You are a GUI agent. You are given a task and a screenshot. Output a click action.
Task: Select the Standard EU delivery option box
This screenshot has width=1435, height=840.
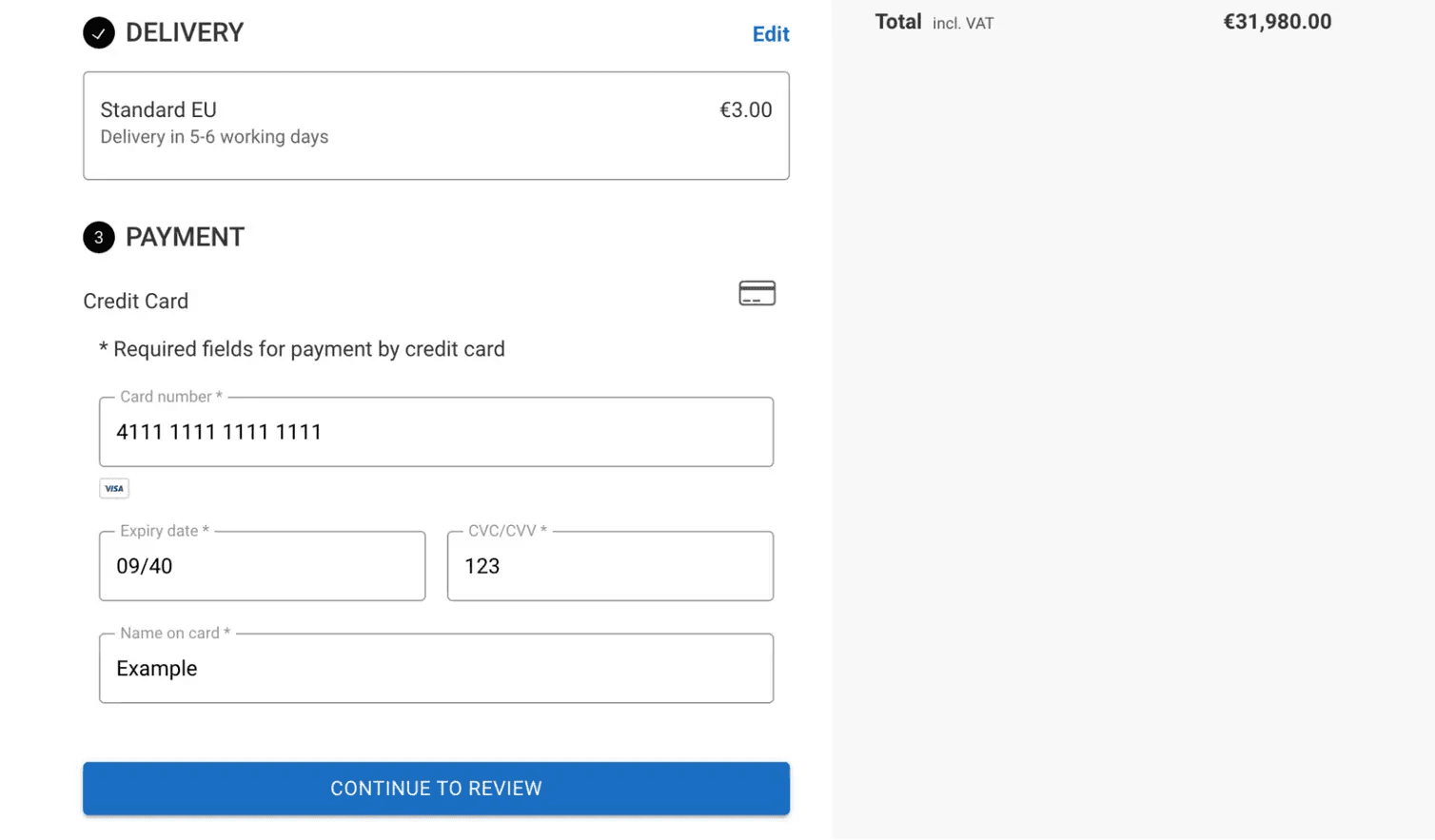click(436, 125)
